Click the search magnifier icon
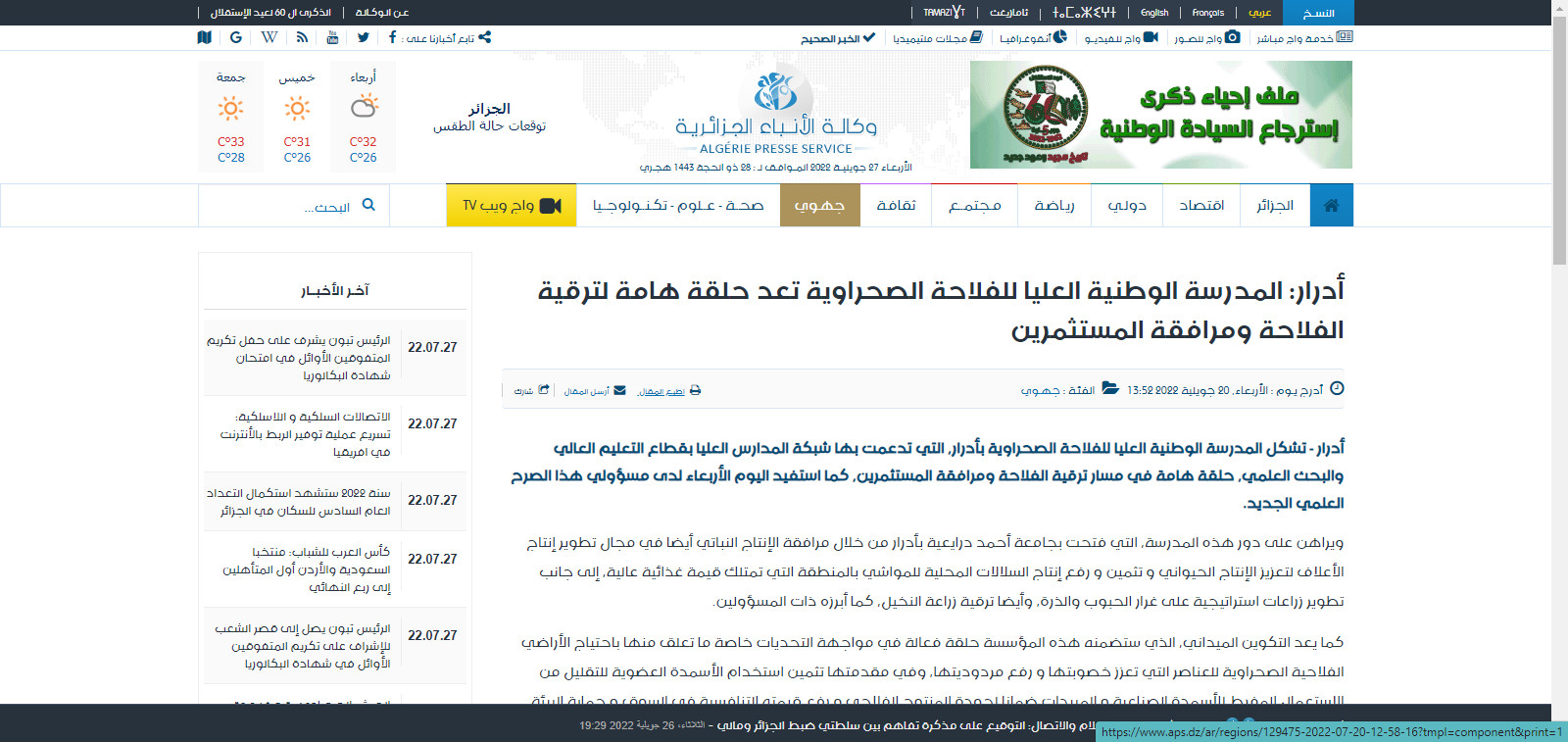This screenshot has height=742, width=1568. [368, 205]
